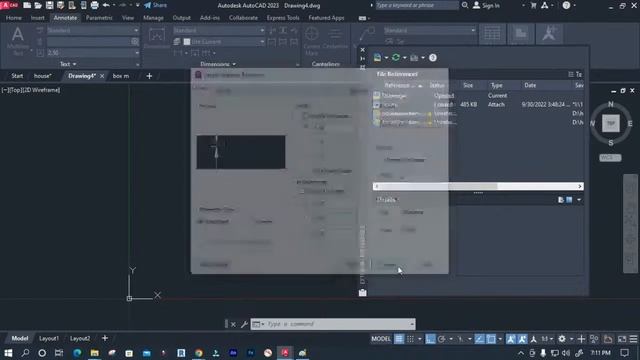Image resolution: width=640 pixels, height=360 pixels.
Task: Click the command line customize wrench icon
Action: 244,324
